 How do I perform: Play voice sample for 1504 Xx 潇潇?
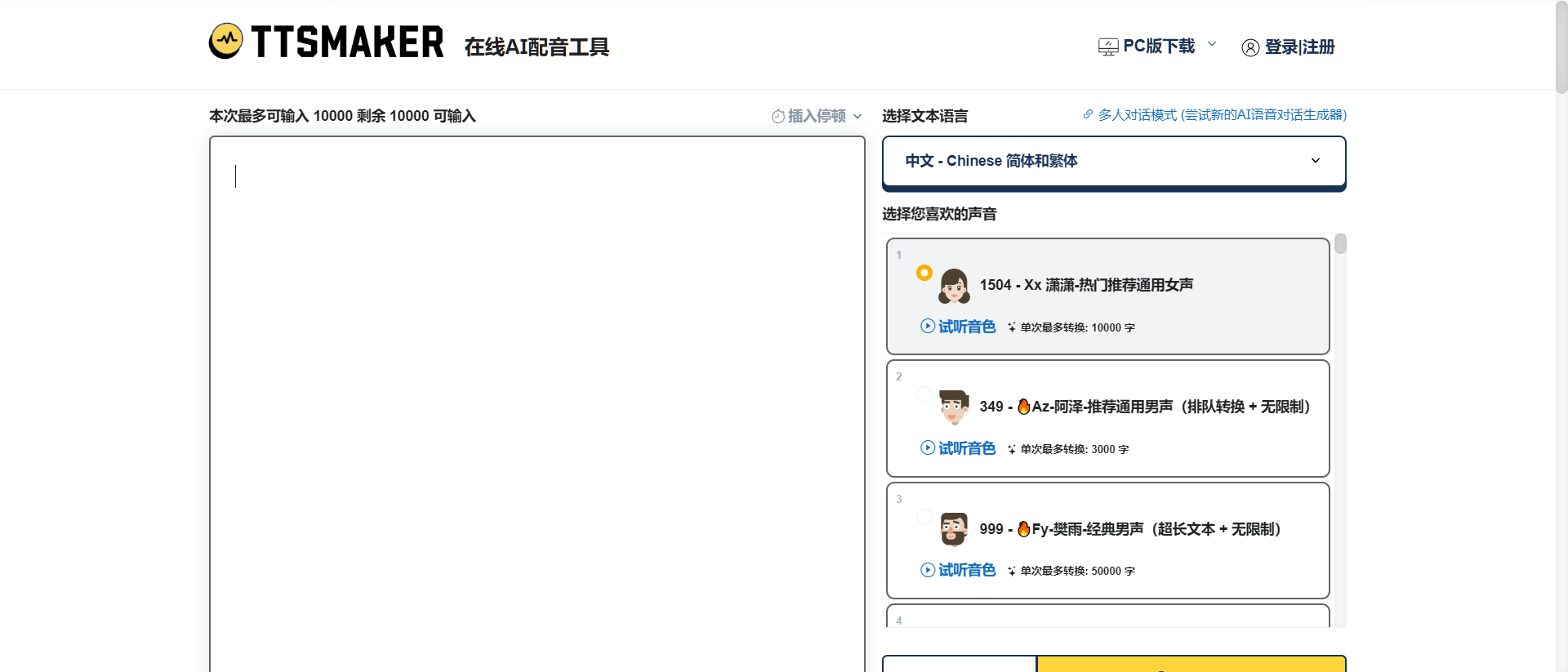tap(958, 327)
